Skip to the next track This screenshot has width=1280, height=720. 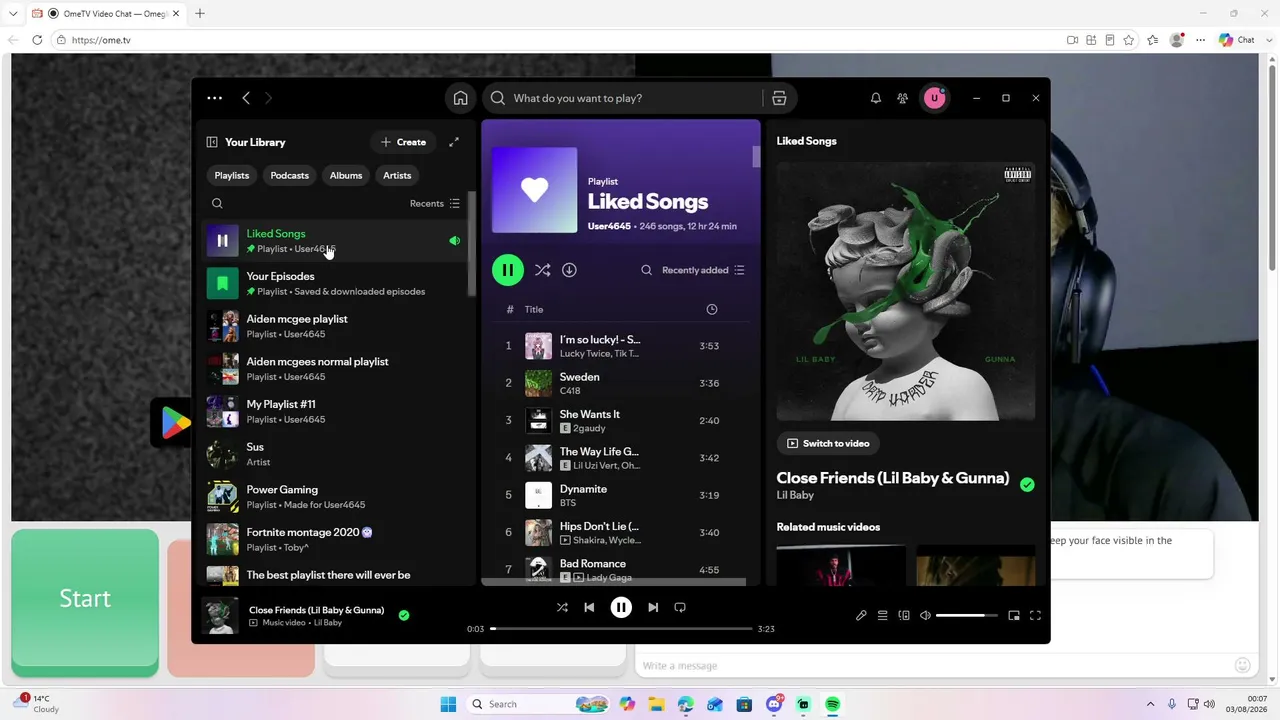click(653, 607)
